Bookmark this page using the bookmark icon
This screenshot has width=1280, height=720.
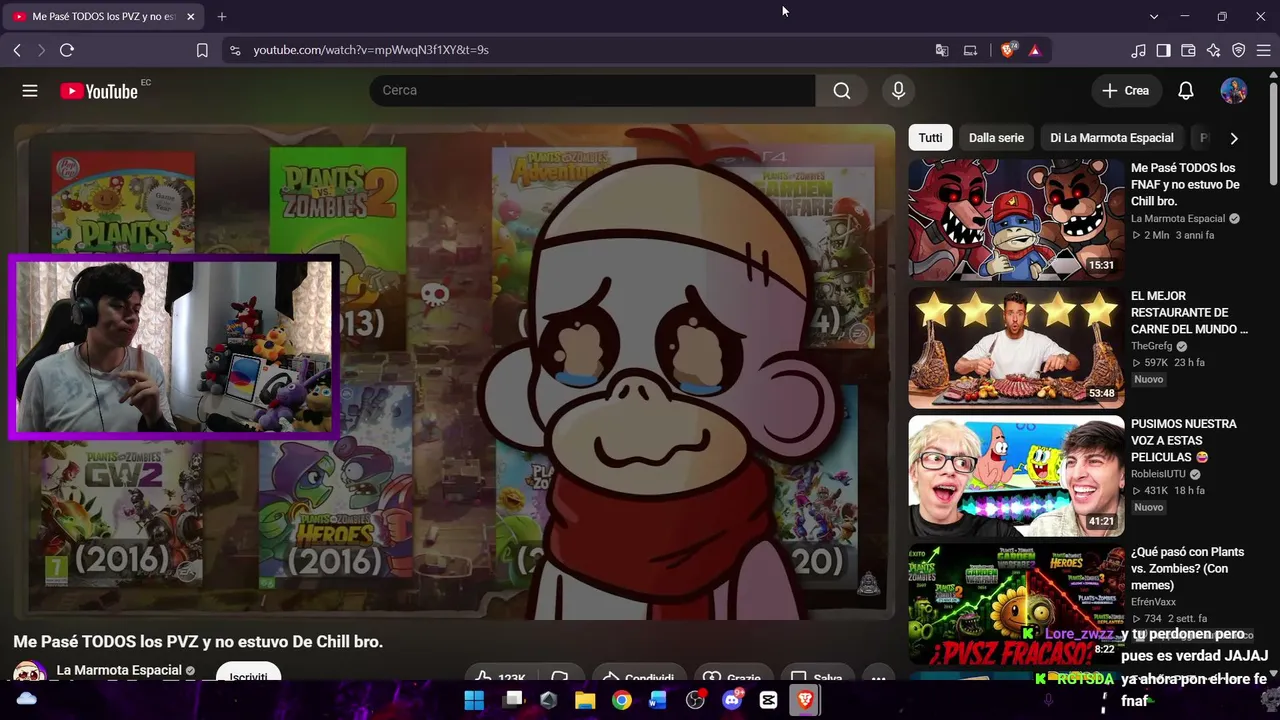202,50
